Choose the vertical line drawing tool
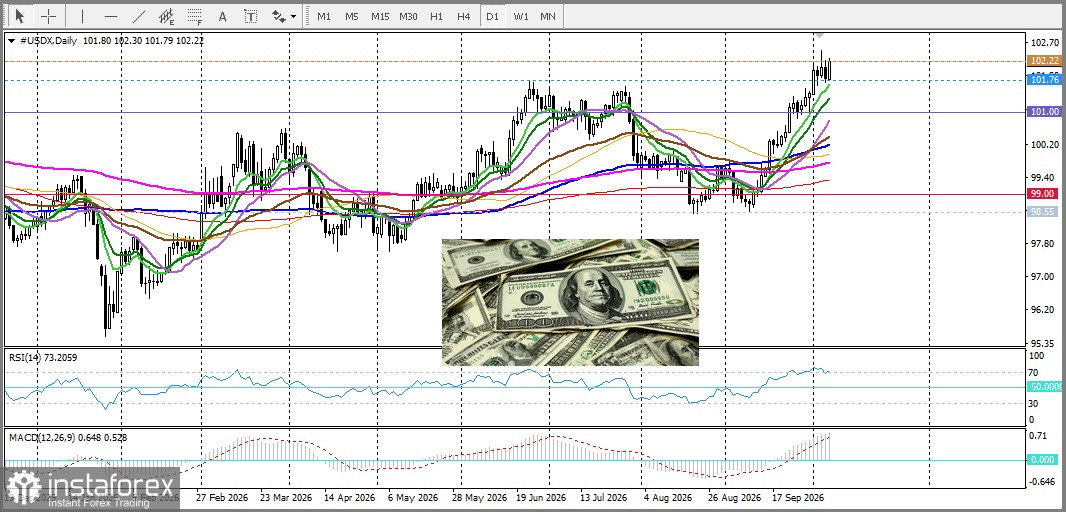The height and width of the screenshot is (512, 1066). click(x=83, y=16)
